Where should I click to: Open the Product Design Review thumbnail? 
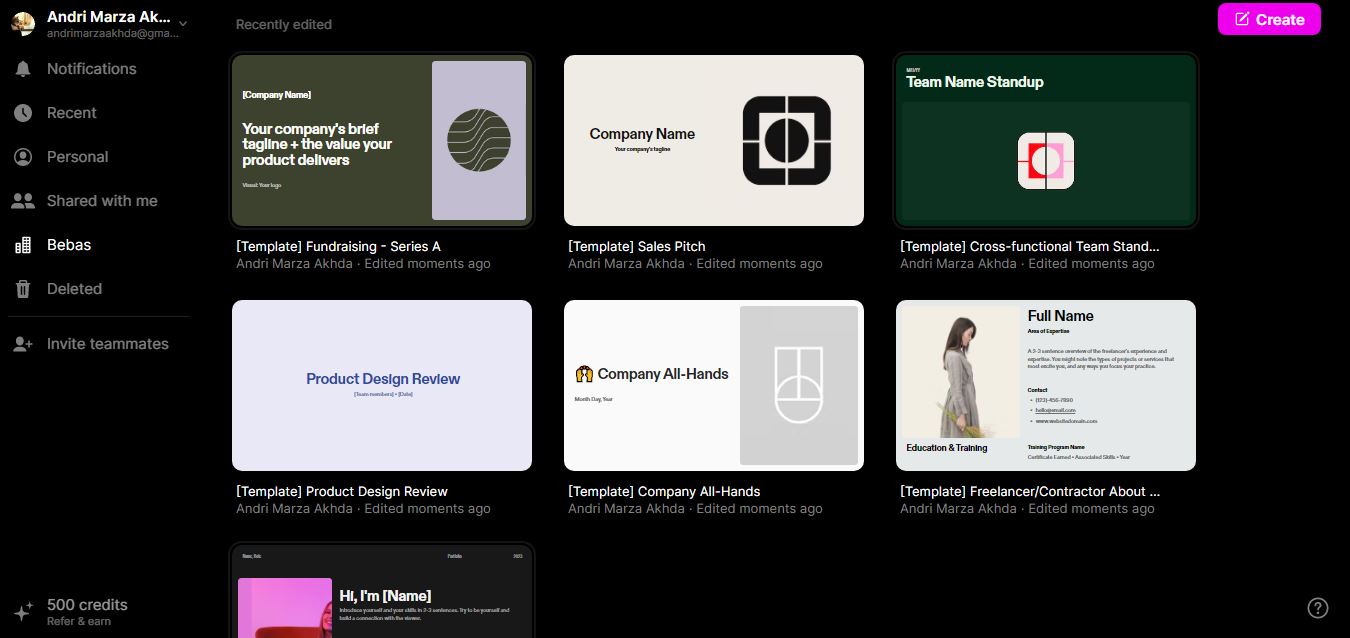click(382, 385)
